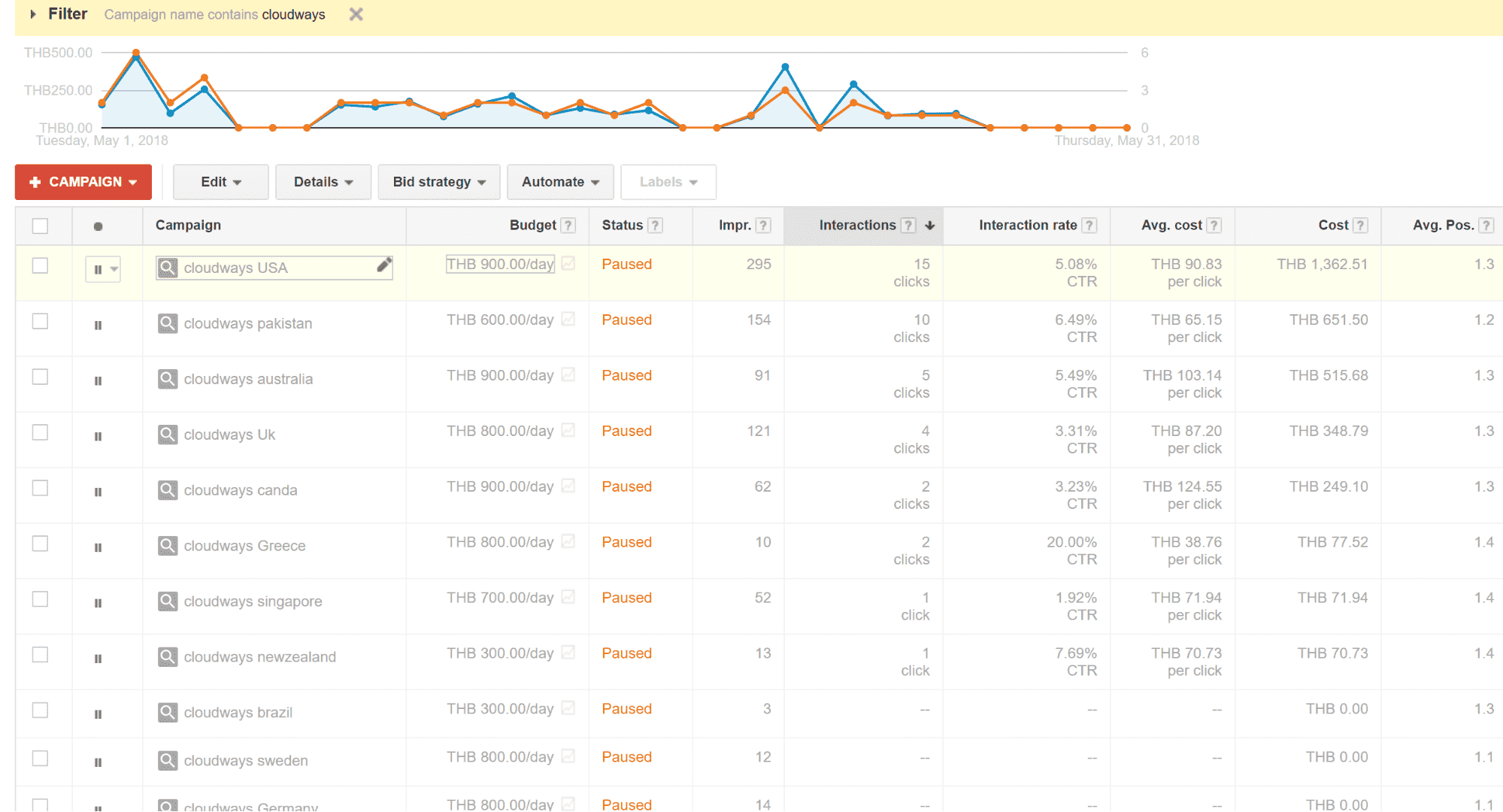This screenshot has height=812, width=1503.
Task: Click the search campaign icon beside cloudways pakistan
Action: coord(168,323)
